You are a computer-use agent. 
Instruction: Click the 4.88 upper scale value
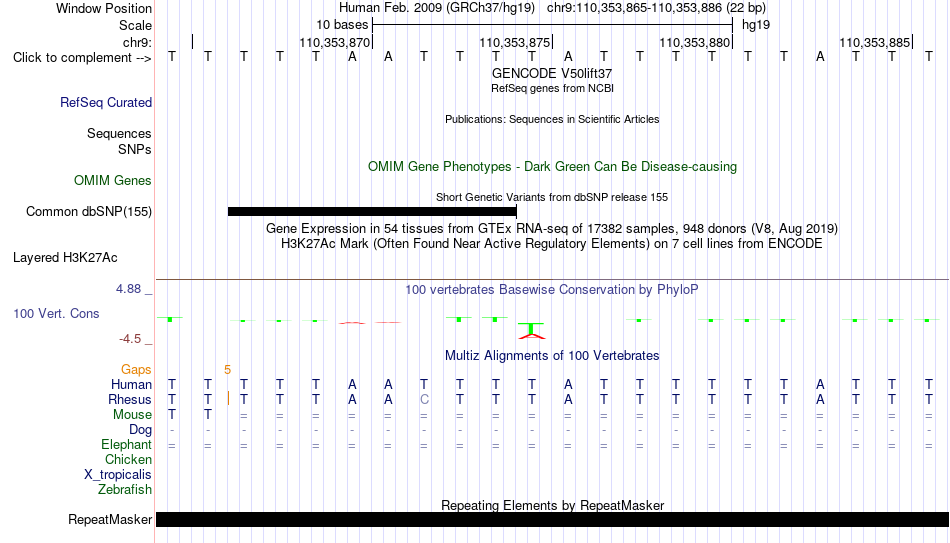click(128, 289)
